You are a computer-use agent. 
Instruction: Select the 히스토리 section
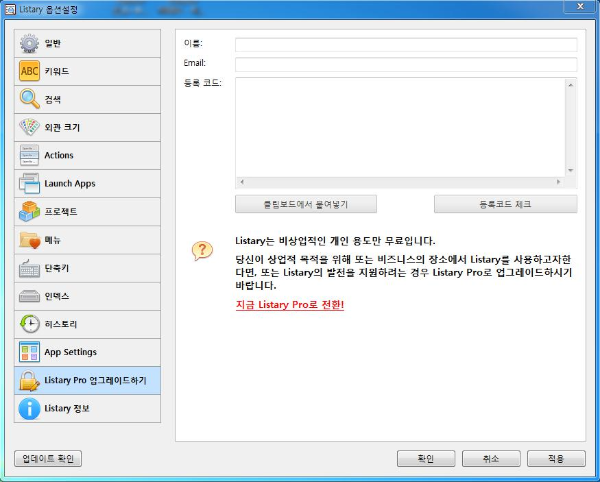pos(87,324)
